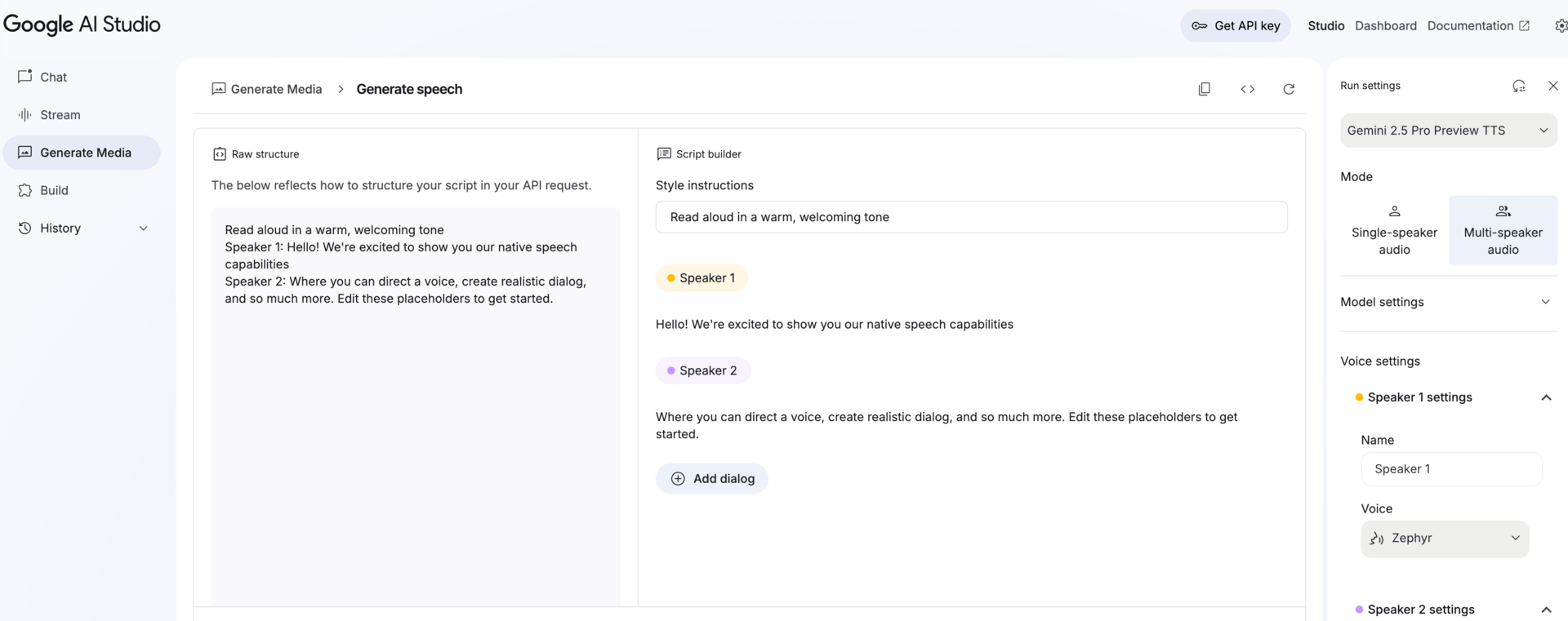Close the Run settings panel
The image size is (1568, 621).
click(1552, 86)
